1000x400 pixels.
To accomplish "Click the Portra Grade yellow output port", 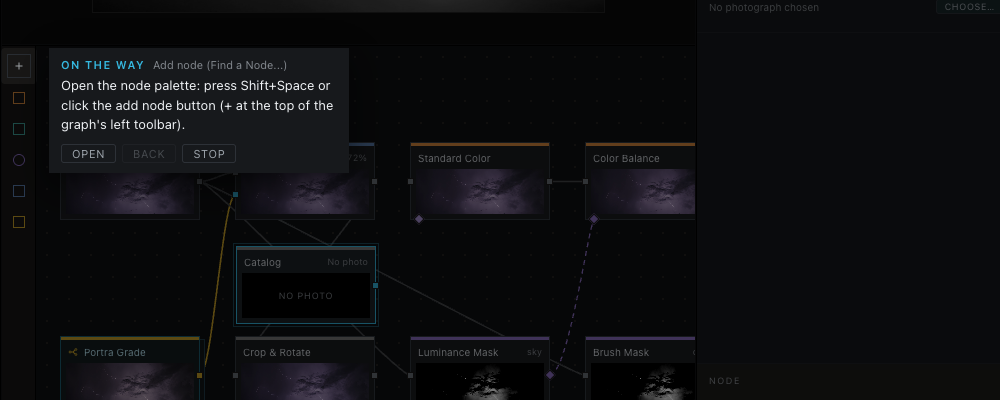I will (x=200, y=376).
